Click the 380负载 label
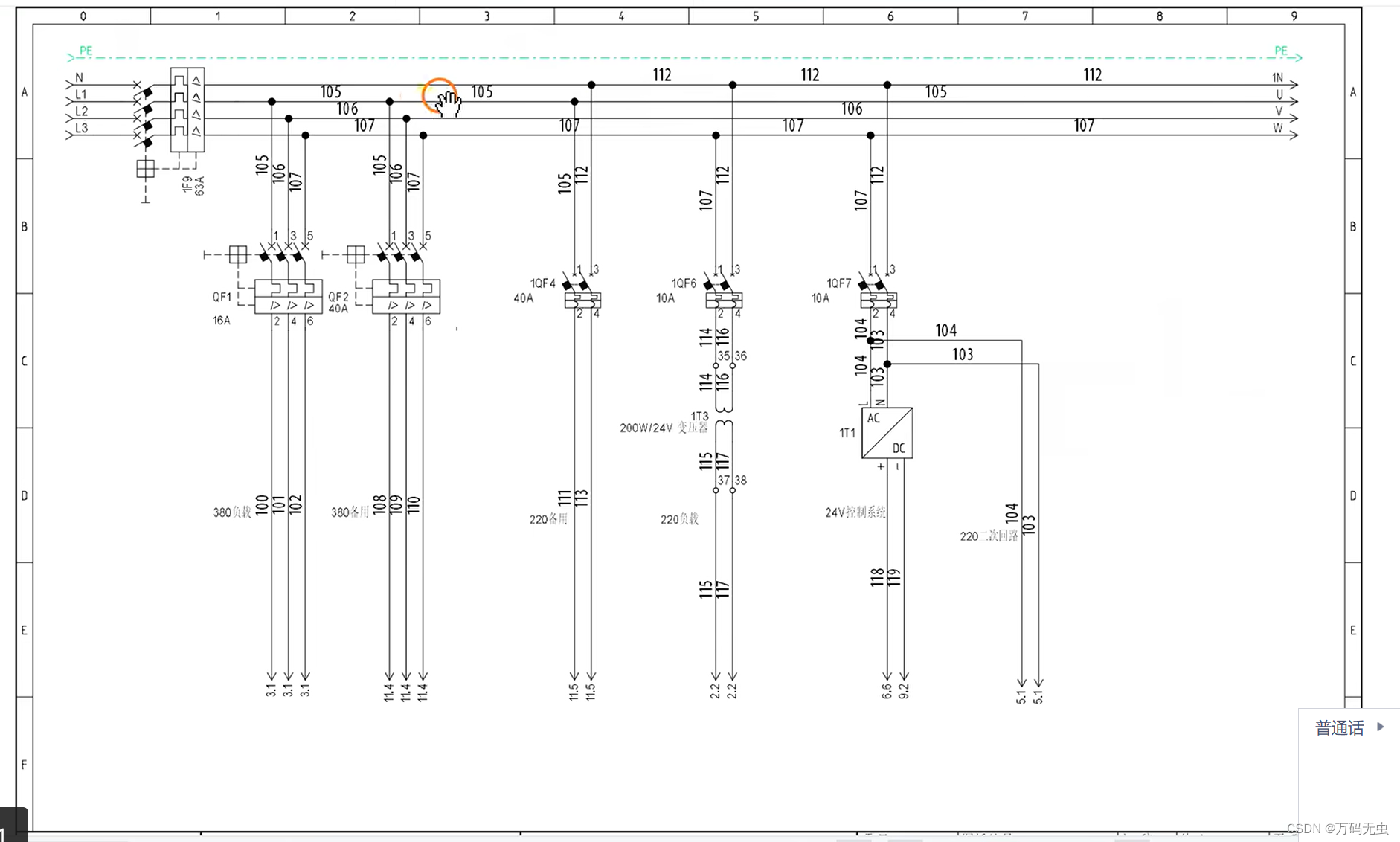The image size is (1400, 842). (x=232, y=512)
